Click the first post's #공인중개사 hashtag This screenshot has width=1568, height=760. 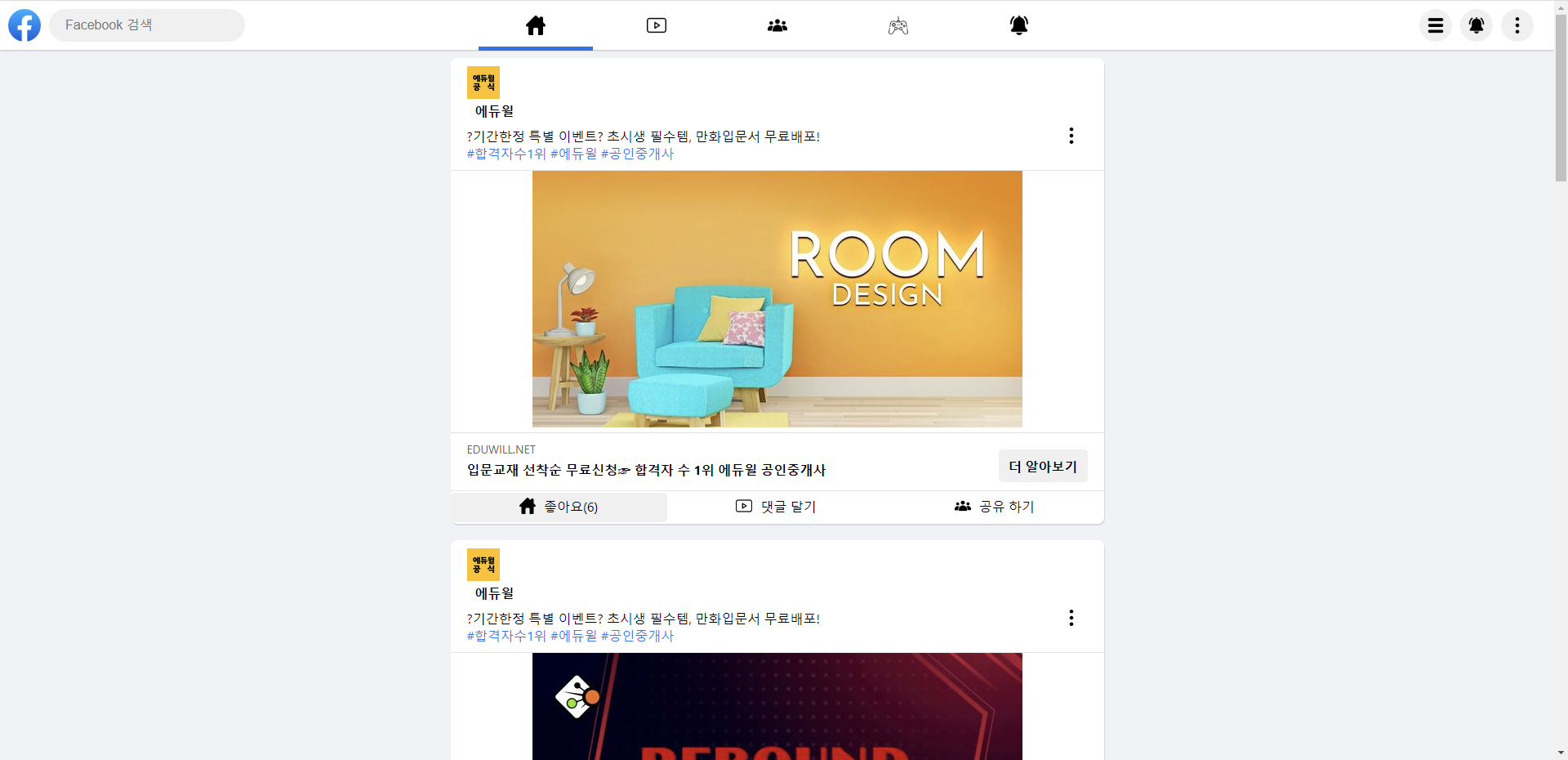[x=638, y=154]
